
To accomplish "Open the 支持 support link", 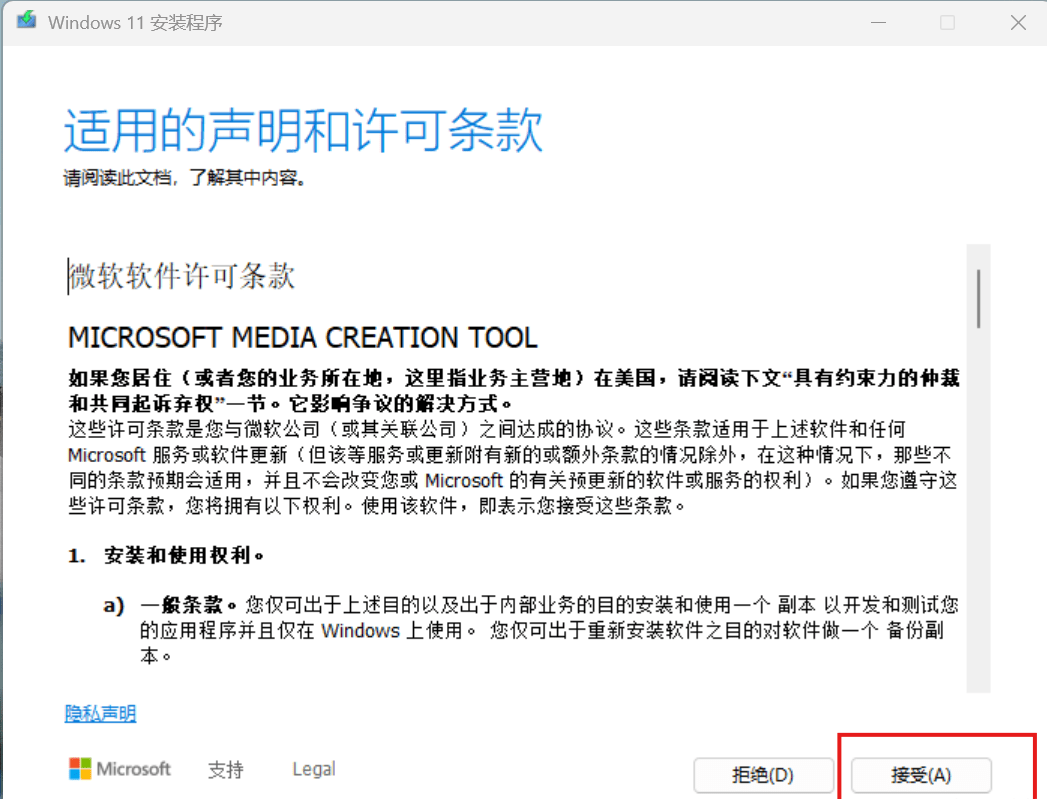I will 224,769.
